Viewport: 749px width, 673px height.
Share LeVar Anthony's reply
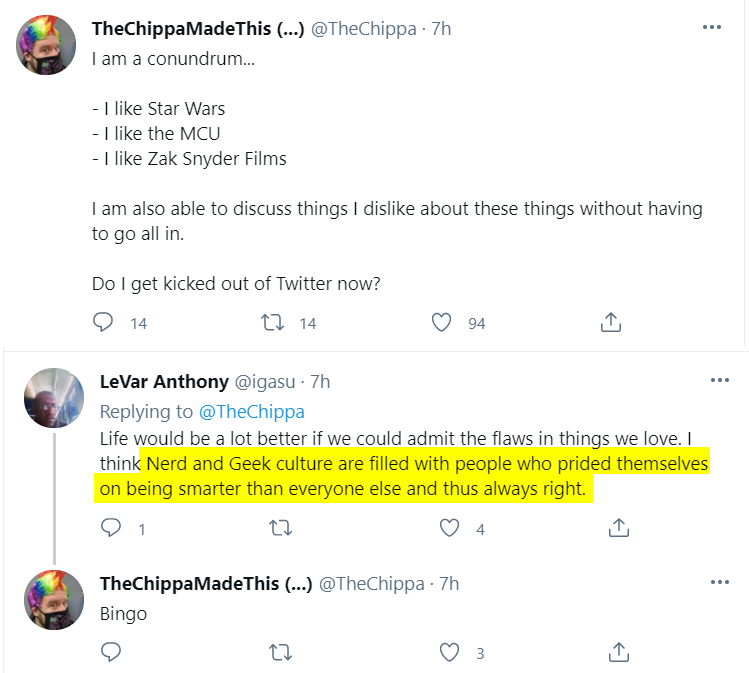pyautogui.click(x=619, y=528)
